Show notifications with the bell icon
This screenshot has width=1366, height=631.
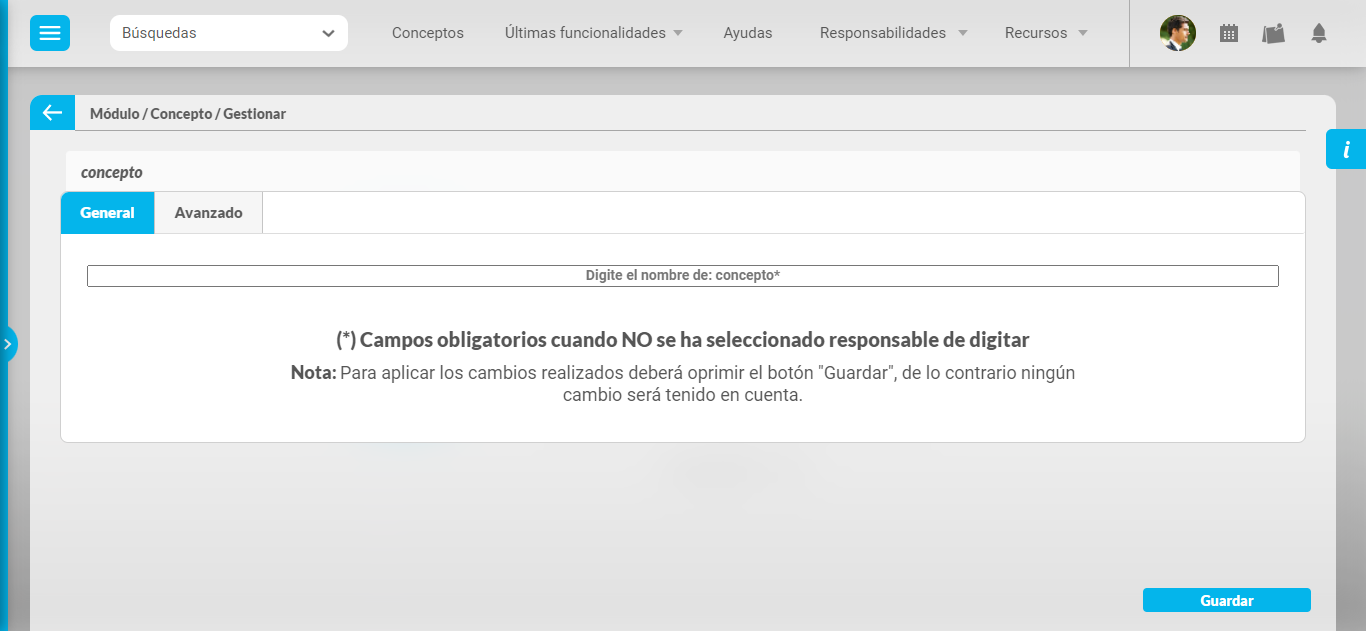pyautogui.click(x=1319, y=33)
